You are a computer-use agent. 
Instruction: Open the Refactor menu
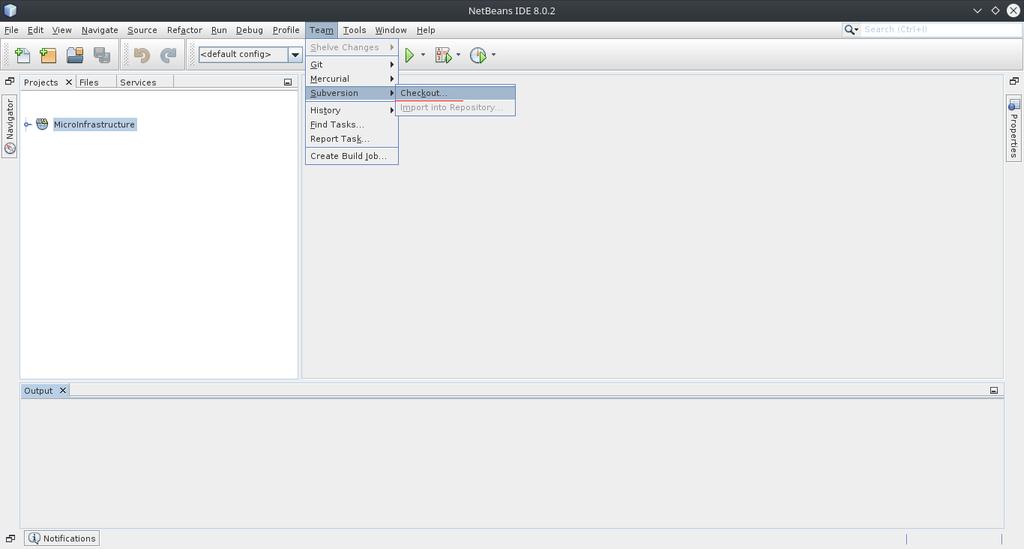pyautogui.click(x=184, y=30)
